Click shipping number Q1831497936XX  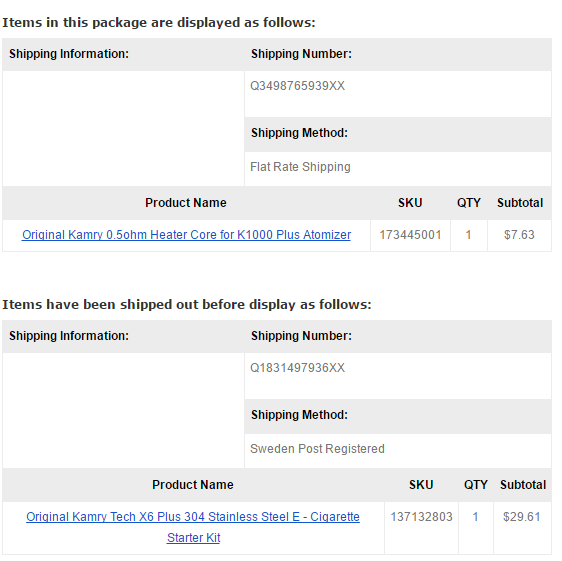[x=297, y=368]
